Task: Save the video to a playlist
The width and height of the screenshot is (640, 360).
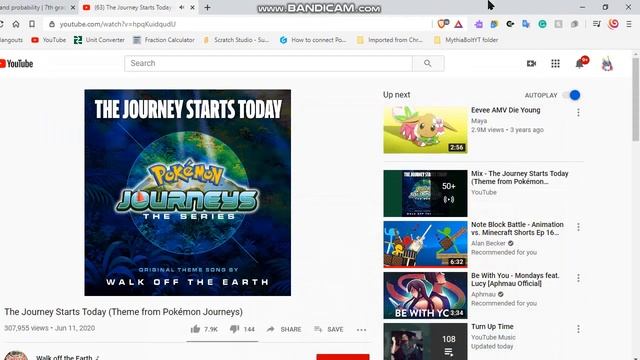Action: click(329, 329)
